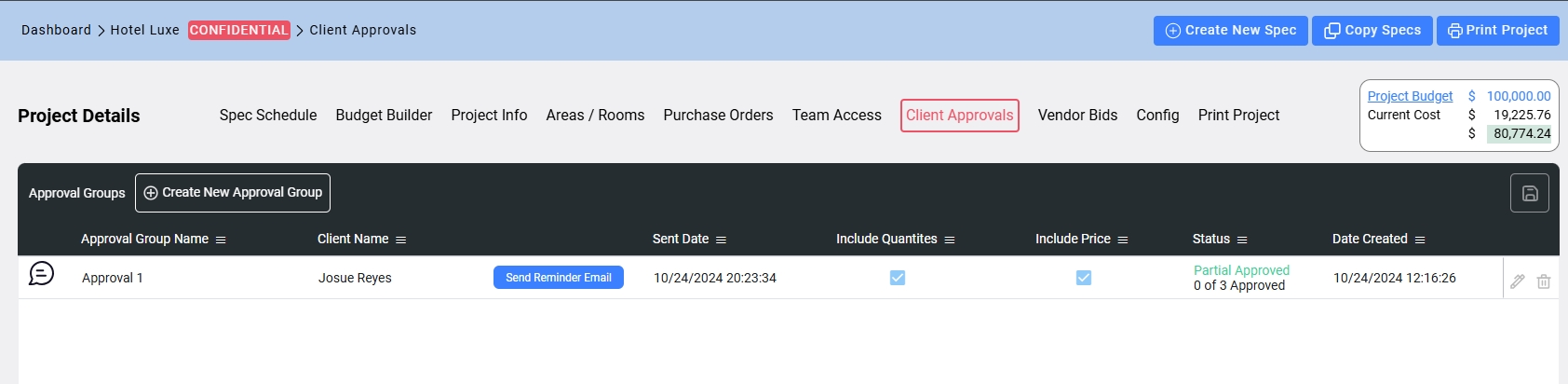Edit Approval 1 with pencil icon

click(1518, 281)
